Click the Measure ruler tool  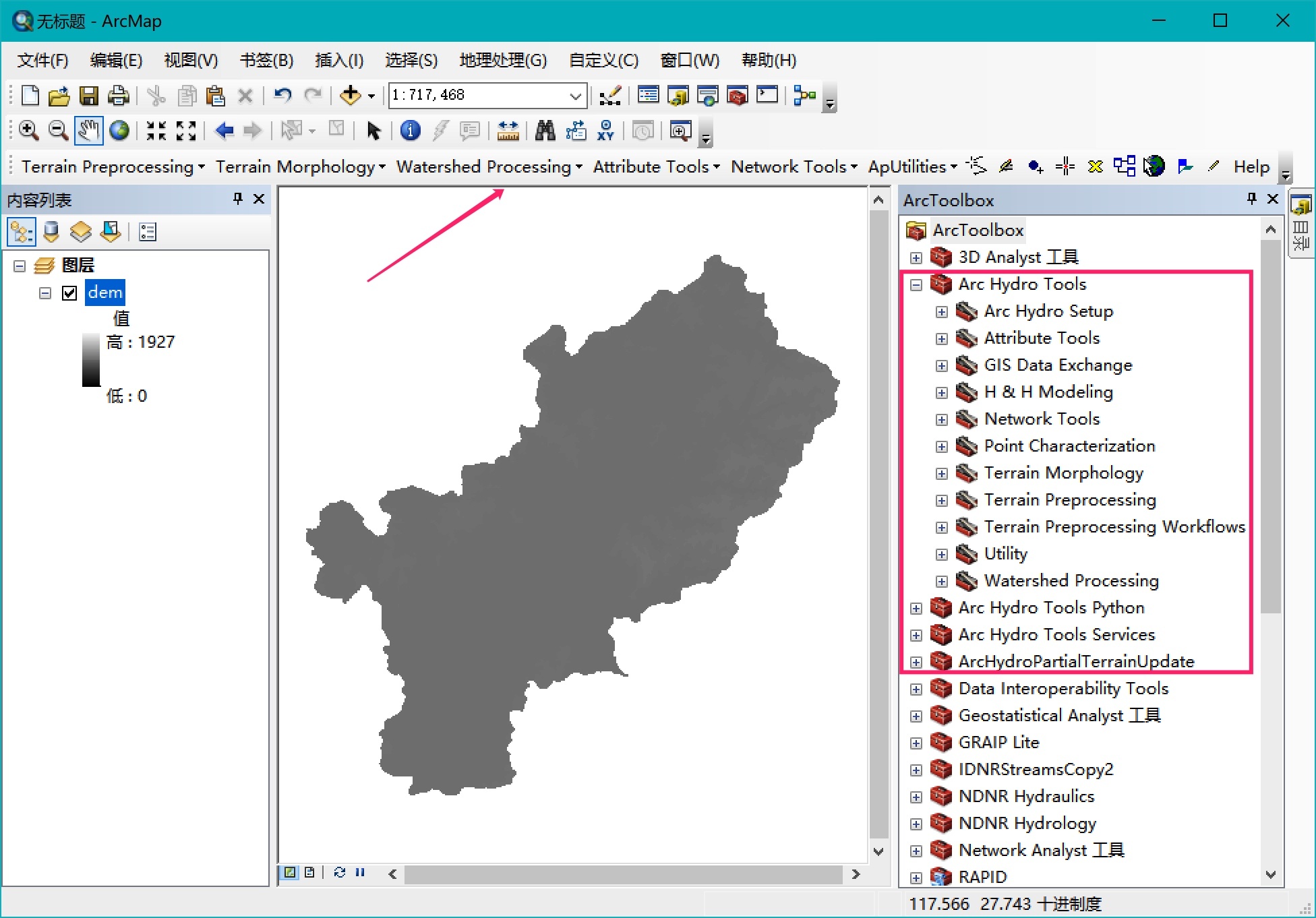point(508,131)
